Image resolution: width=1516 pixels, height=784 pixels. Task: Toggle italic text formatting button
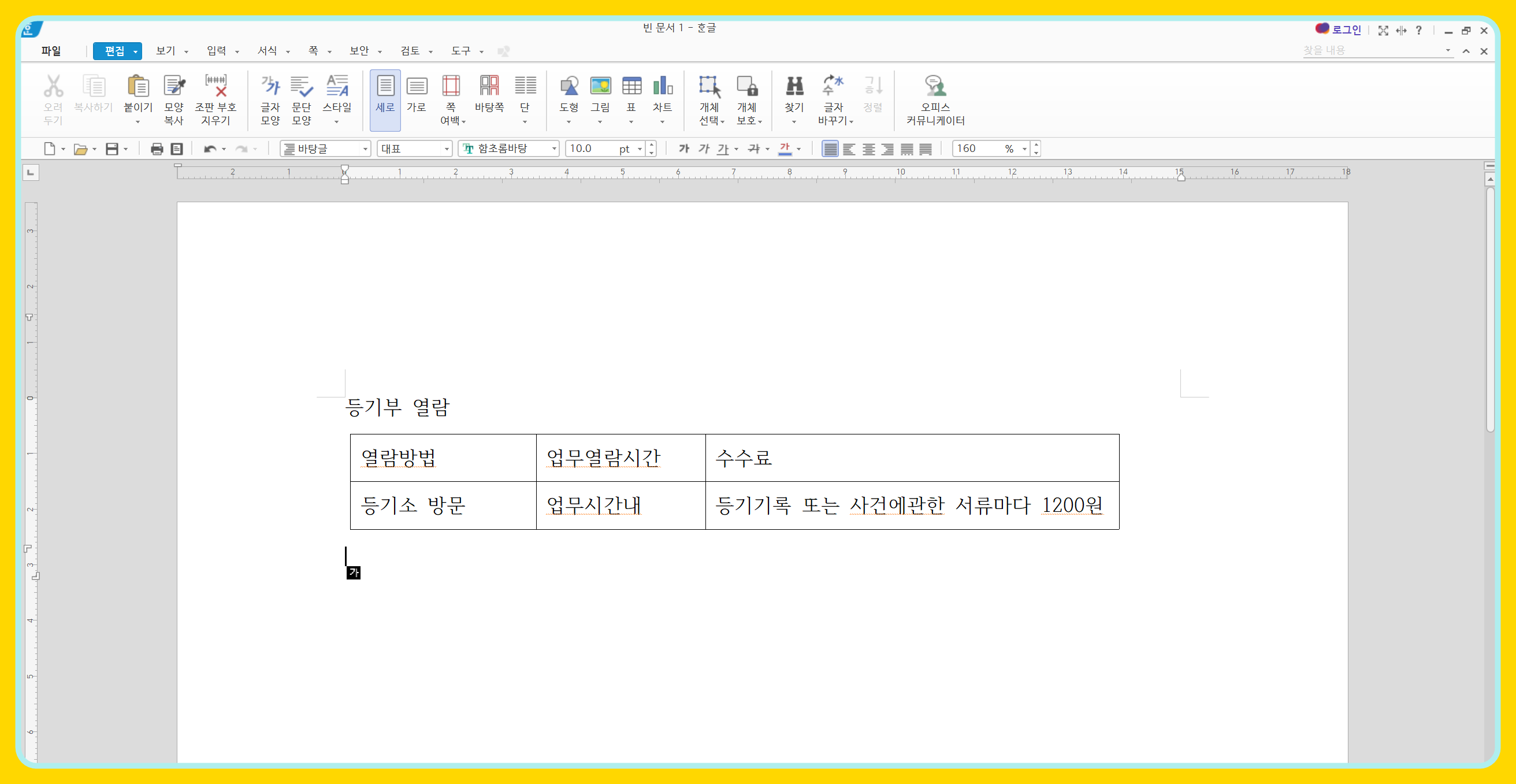(x=703, y=149)
